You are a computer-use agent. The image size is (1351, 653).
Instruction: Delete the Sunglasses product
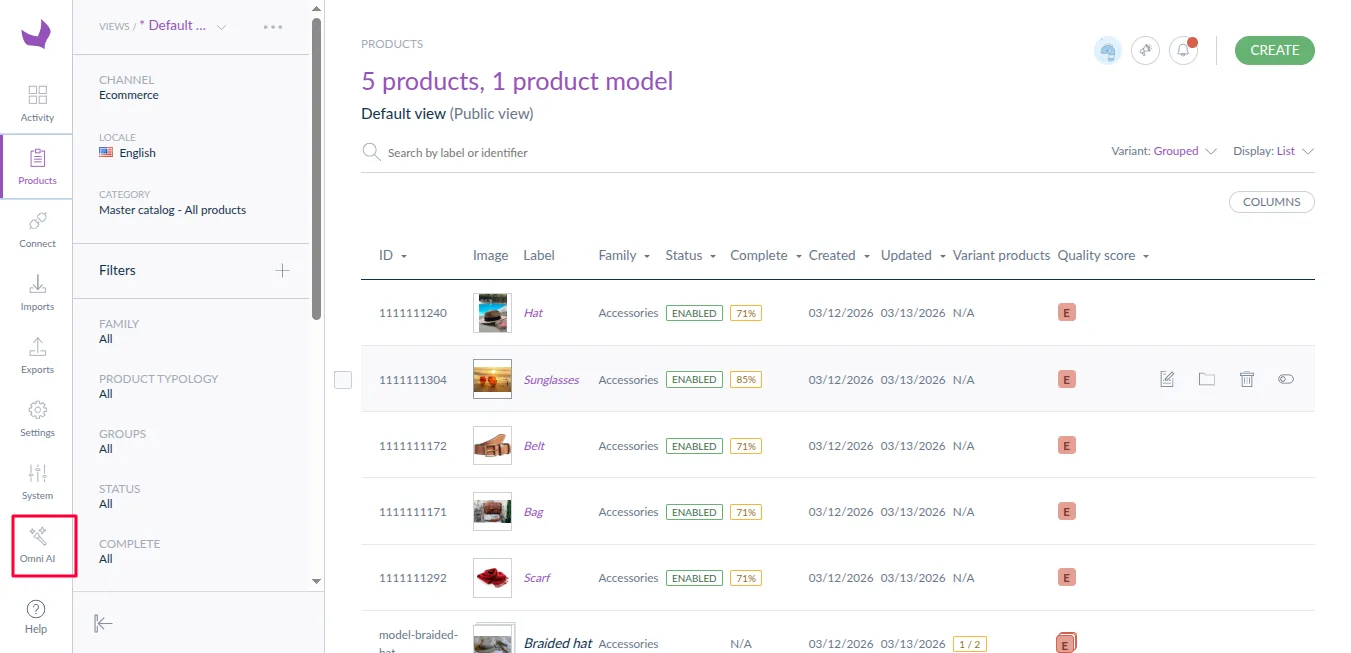tap(1246, 379)
